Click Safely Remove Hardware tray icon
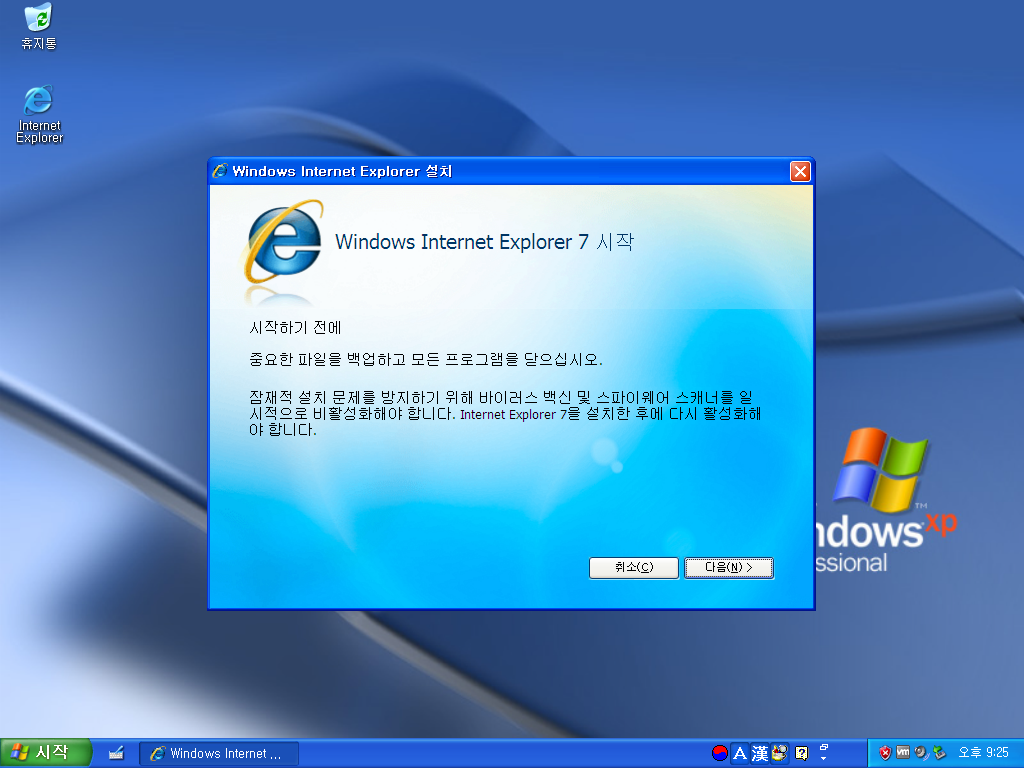Image resolution: width=1024 pixels, height=768 pixels. pos(939,753)
